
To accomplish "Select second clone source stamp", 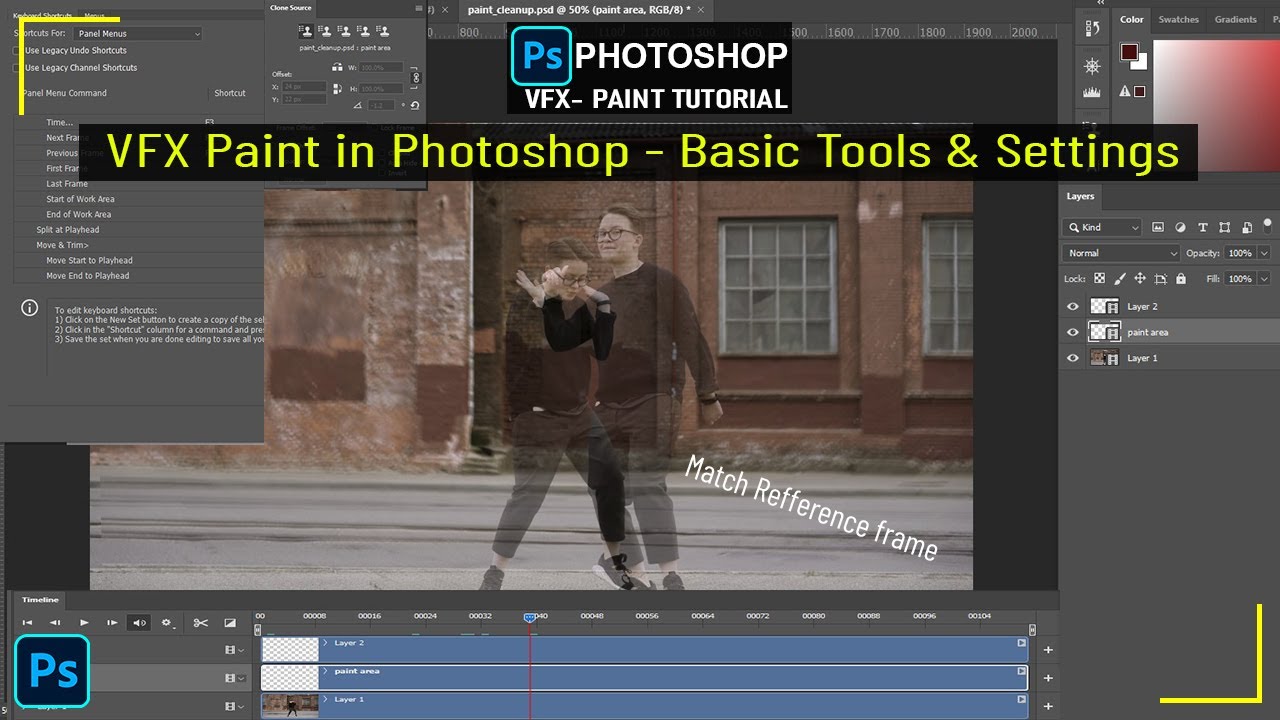I will [x=325, y=31].
